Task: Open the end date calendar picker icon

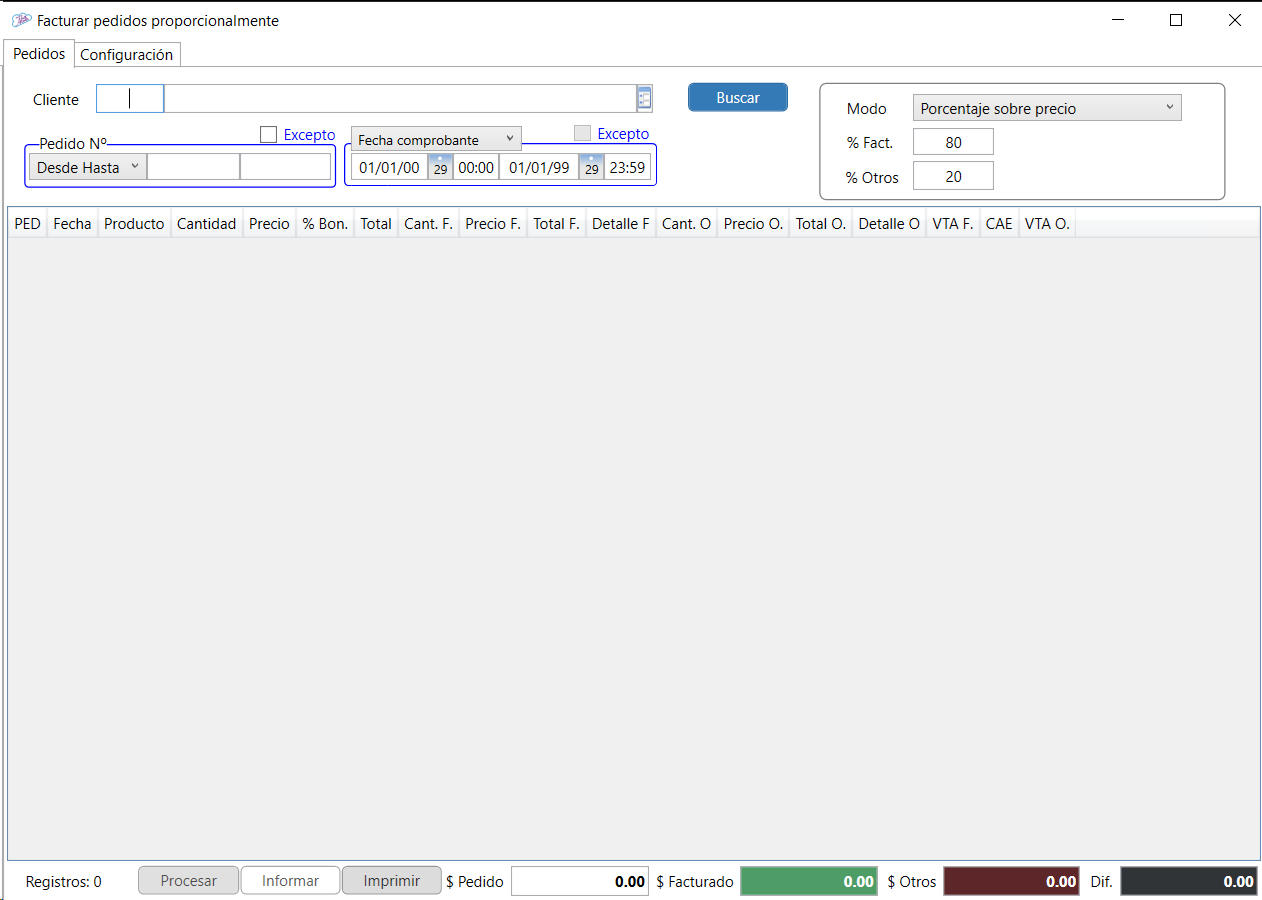Action: [x=591, y=167]
